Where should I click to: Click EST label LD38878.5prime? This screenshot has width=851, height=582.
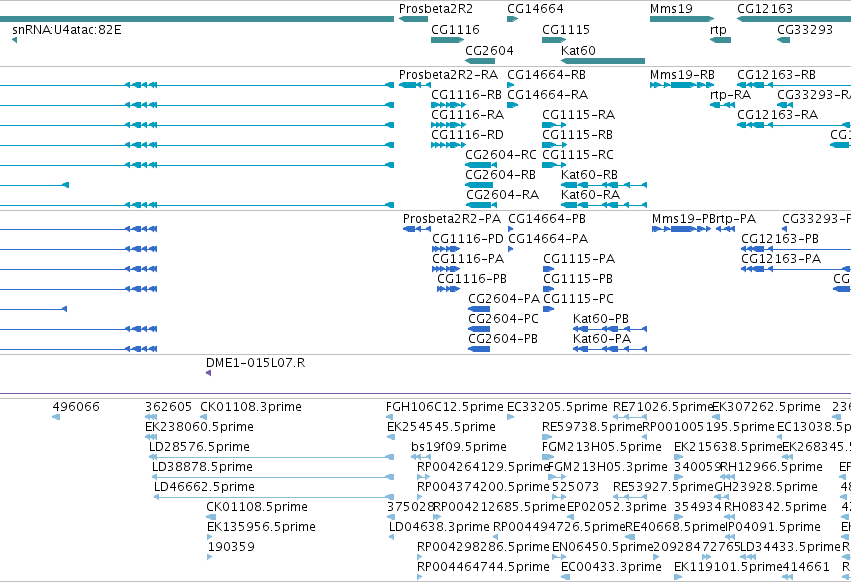(x=202, y=467)
